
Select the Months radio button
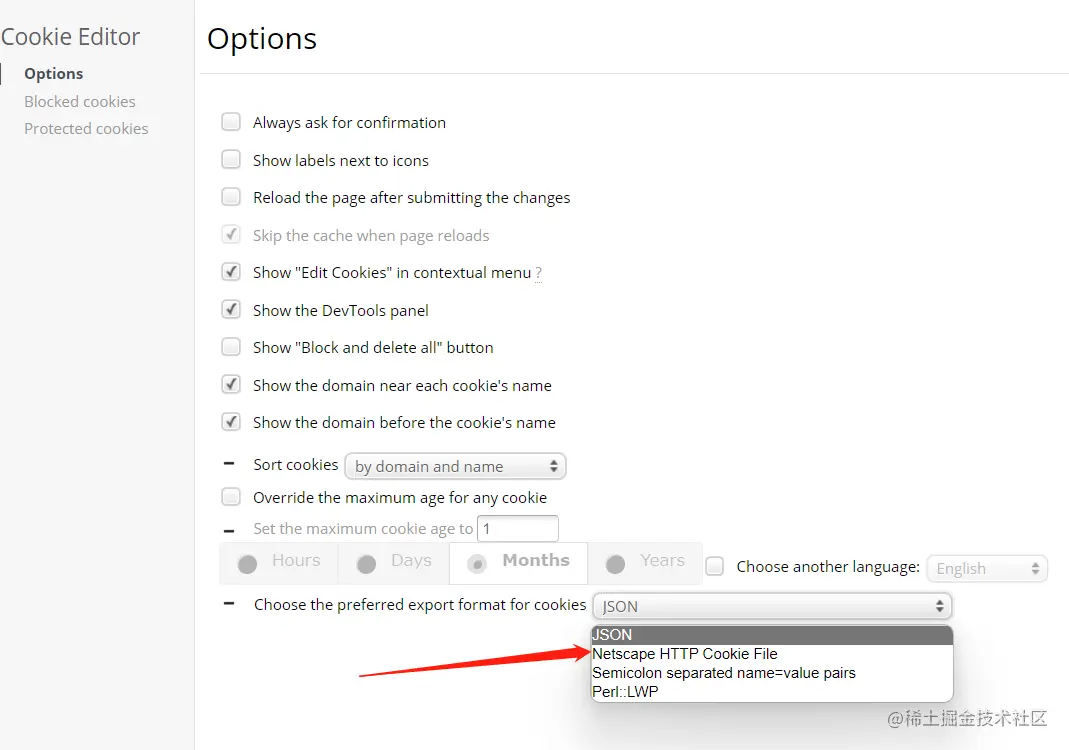pos(477,564)
